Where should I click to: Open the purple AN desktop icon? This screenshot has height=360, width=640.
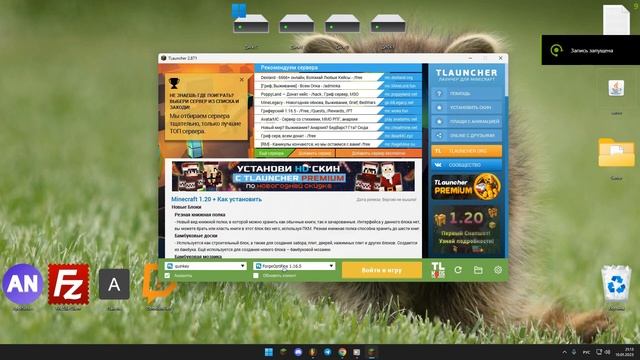pyautogui.click(x=22, y=284)
